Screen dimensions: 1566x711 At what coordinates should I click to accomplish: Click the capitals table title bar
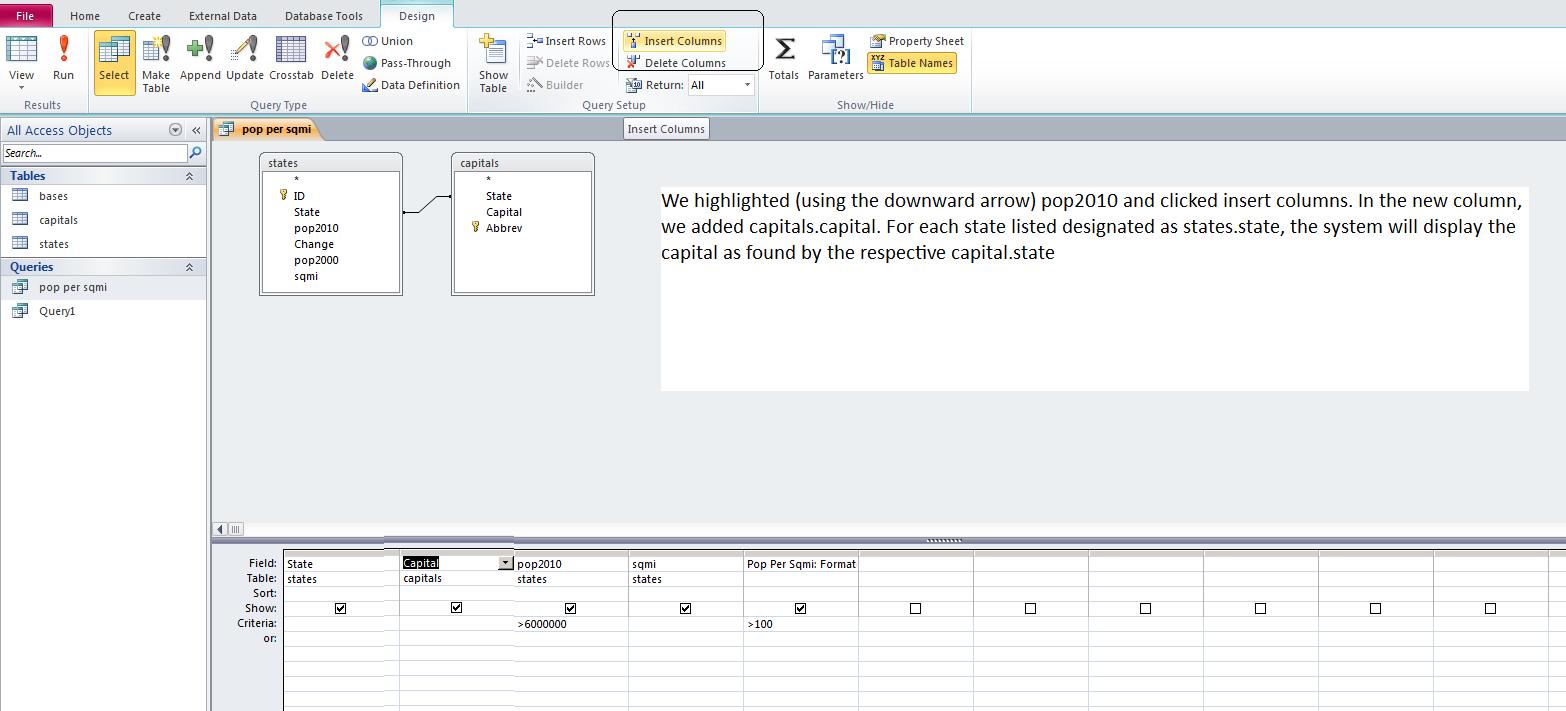[x=523, y=163]
